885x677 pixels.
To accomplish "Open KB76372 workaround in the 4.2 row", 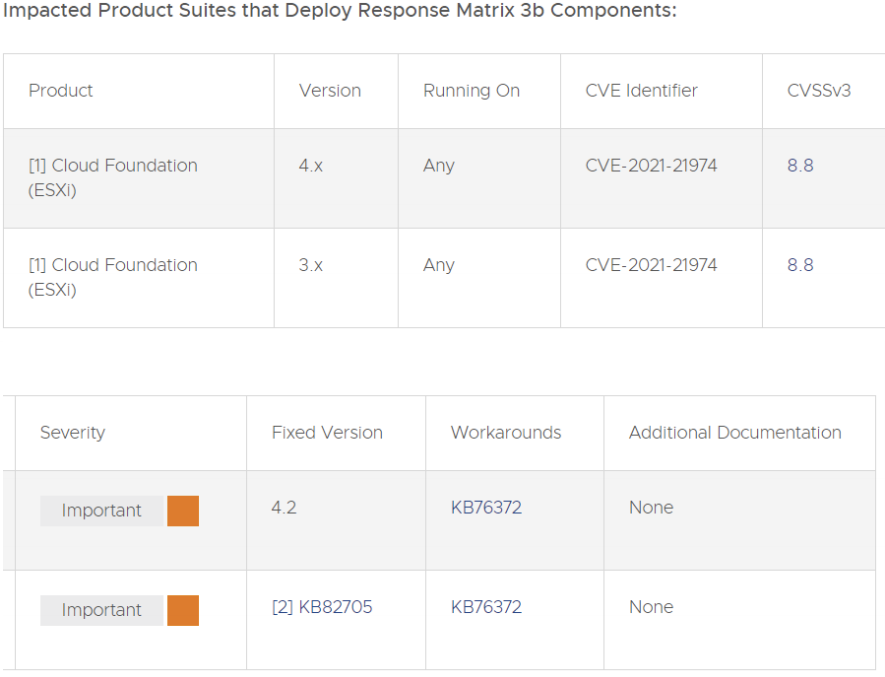I will [x=486, y=508].
